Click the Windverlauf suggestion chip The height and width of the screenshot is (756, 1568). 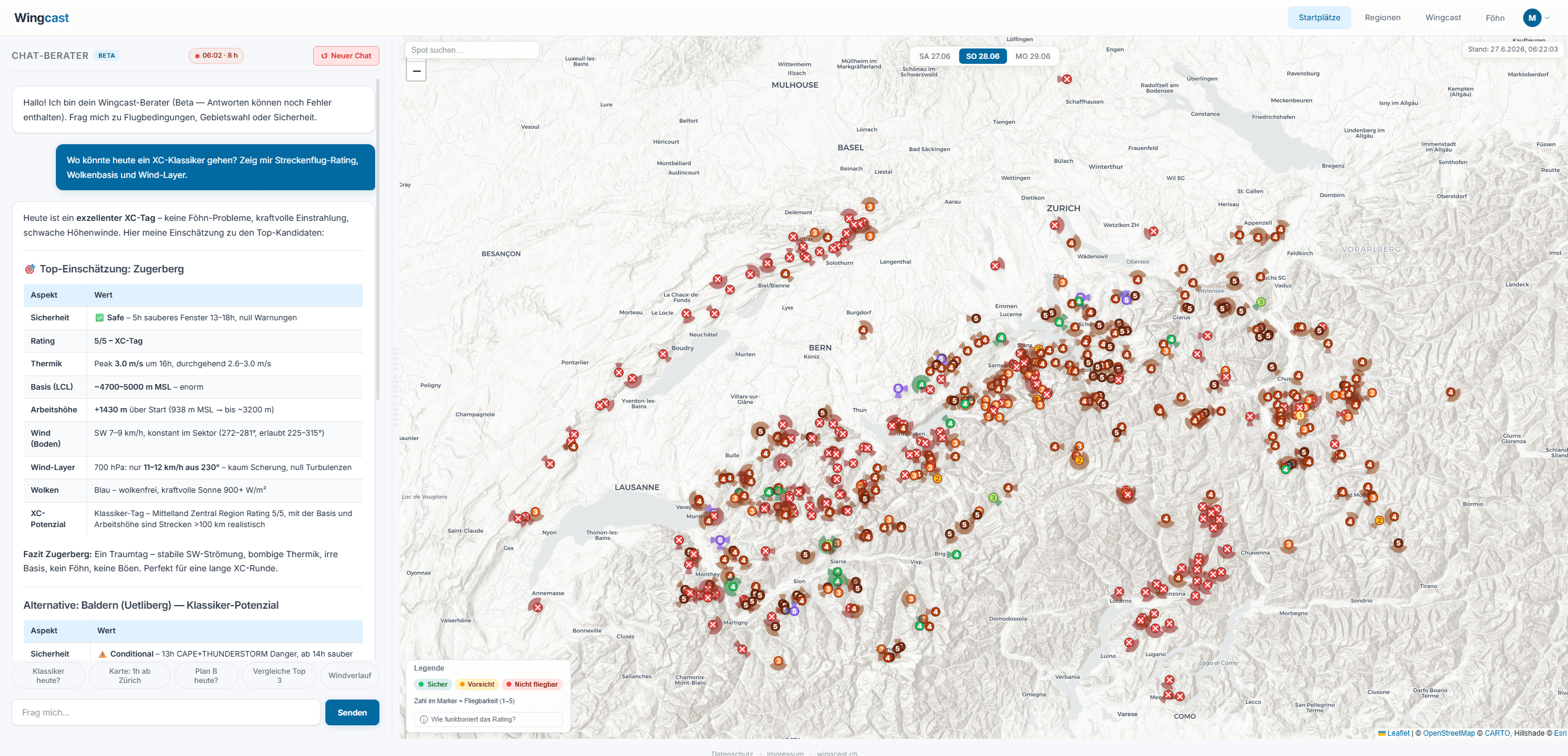pos(349,676)
